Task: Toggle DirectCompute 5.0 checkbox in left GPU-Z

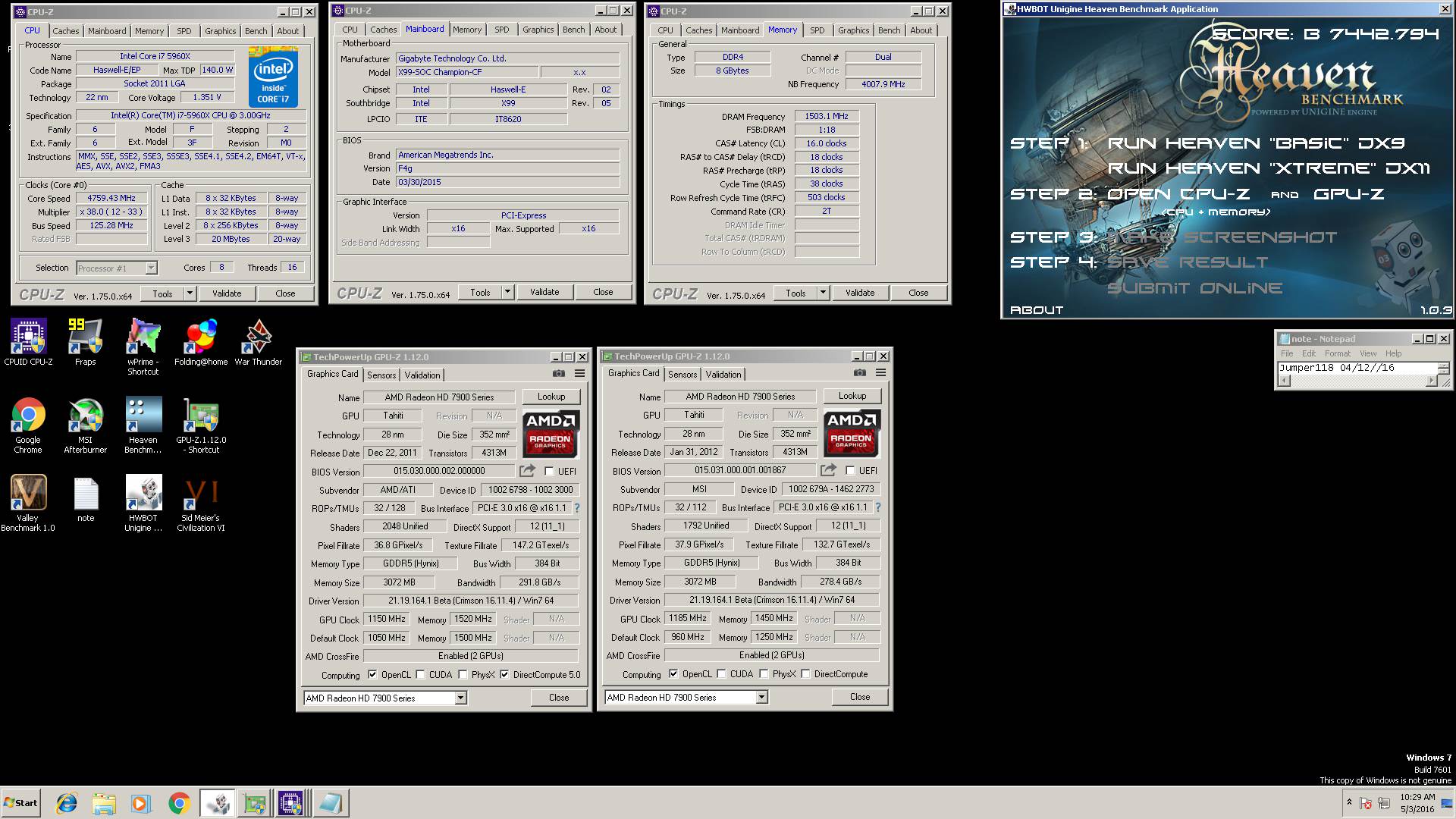Action: (x=504, y=675)
